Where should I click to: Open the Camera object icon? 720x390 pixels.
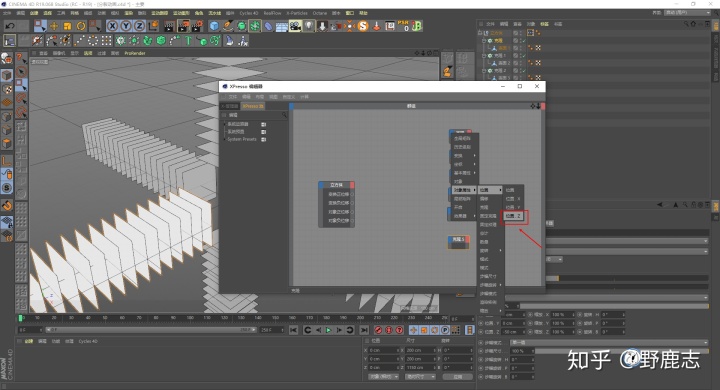pyautogui.click(x=295, y=26)
